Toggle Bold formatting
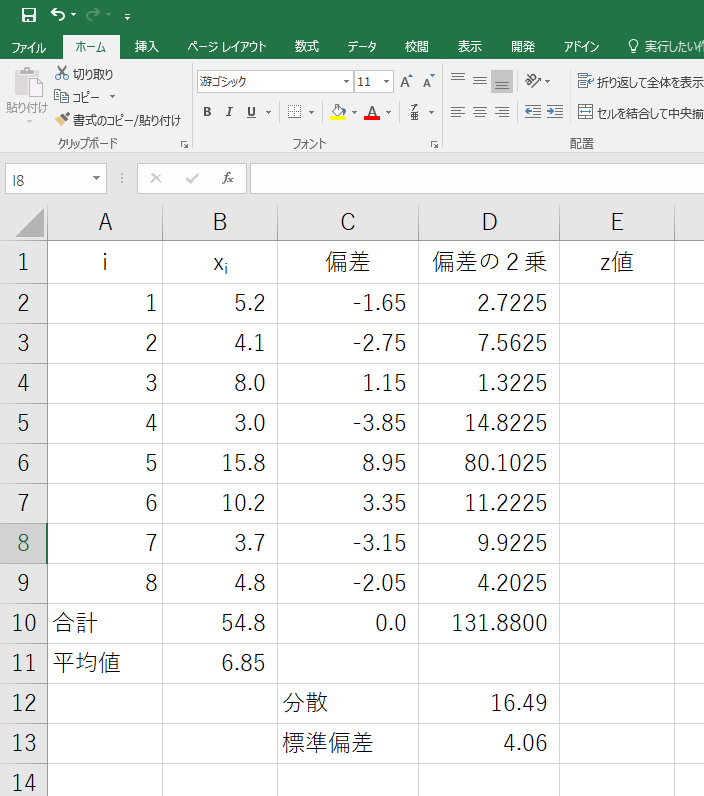This screenshot has height=796, width=704. click(207, 112)
